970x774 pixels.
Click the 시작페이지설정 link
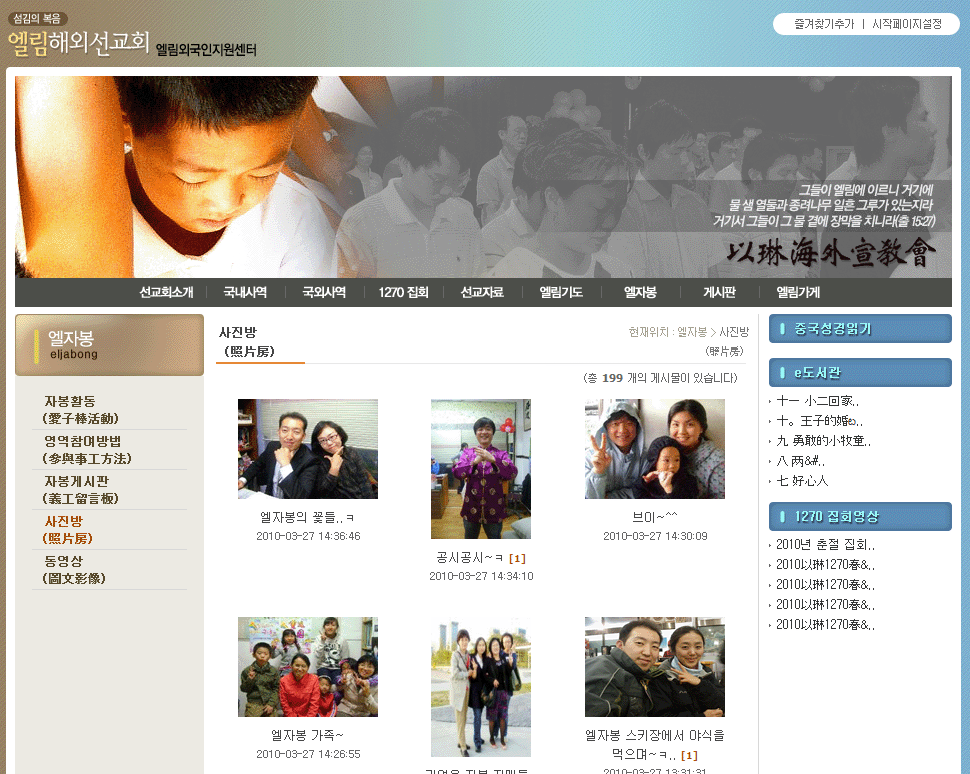click(907, 24)
